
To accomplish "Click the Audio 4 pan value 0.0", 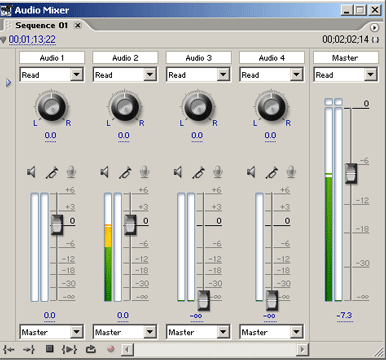I will tap(270, 136).
